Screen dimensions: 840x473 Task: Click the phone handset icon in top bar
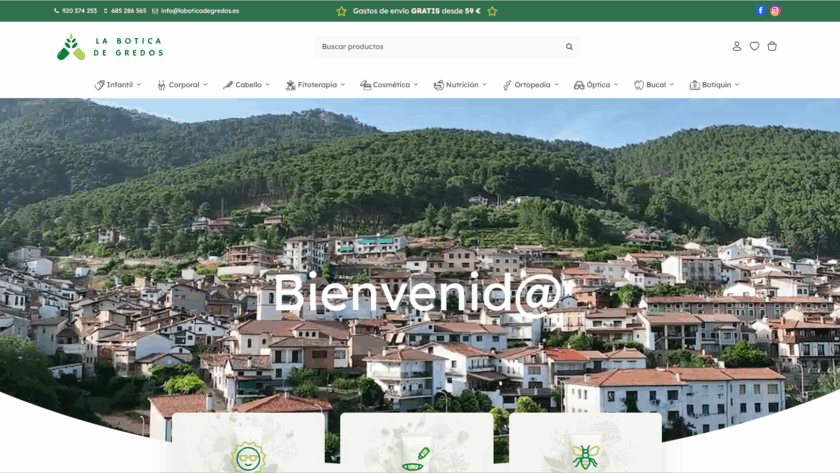[x=56, y=11]
